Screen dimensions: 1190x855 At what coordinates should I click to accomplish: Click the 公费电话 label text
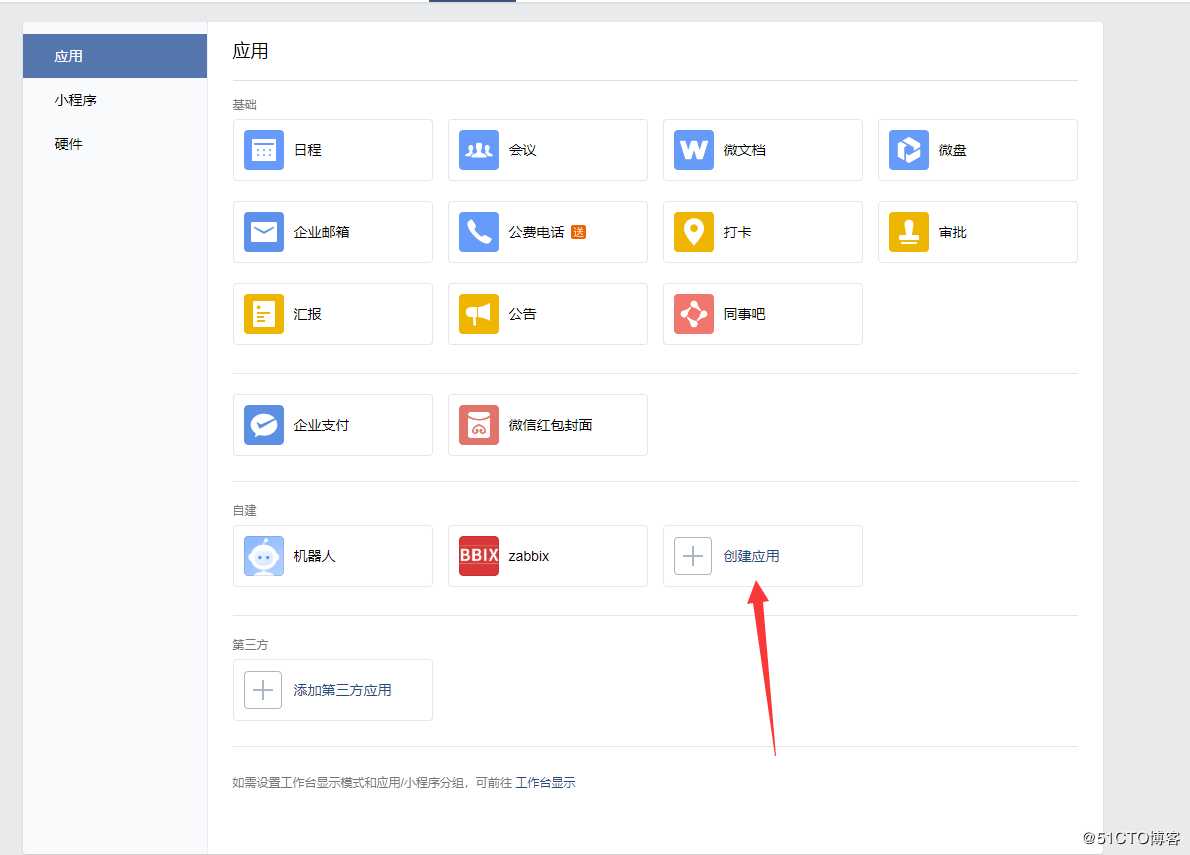click(537, 232)
